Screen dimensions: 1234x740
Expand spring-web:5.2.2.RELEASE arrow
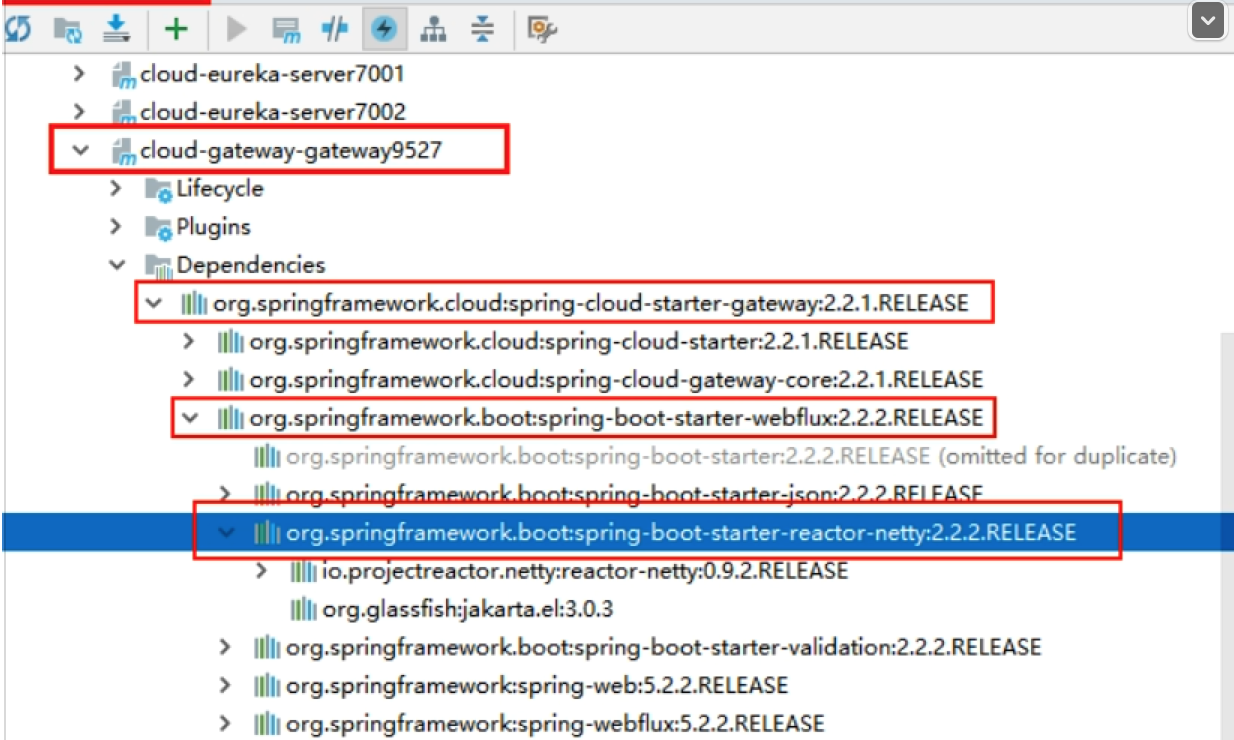pos(225,686)
